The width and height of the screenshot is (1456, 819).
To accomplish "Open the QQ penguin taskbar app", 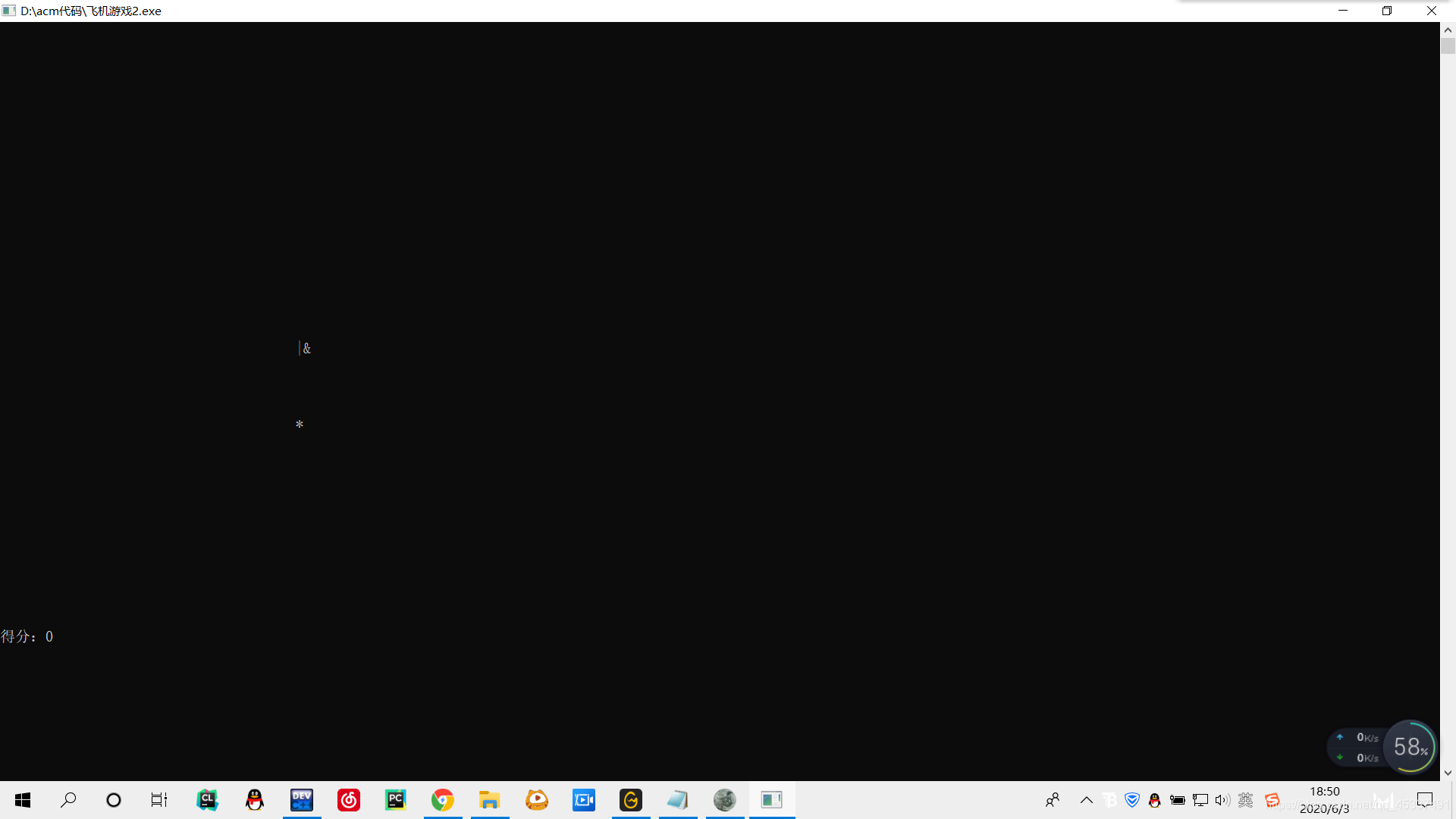I will coord(255,800).
